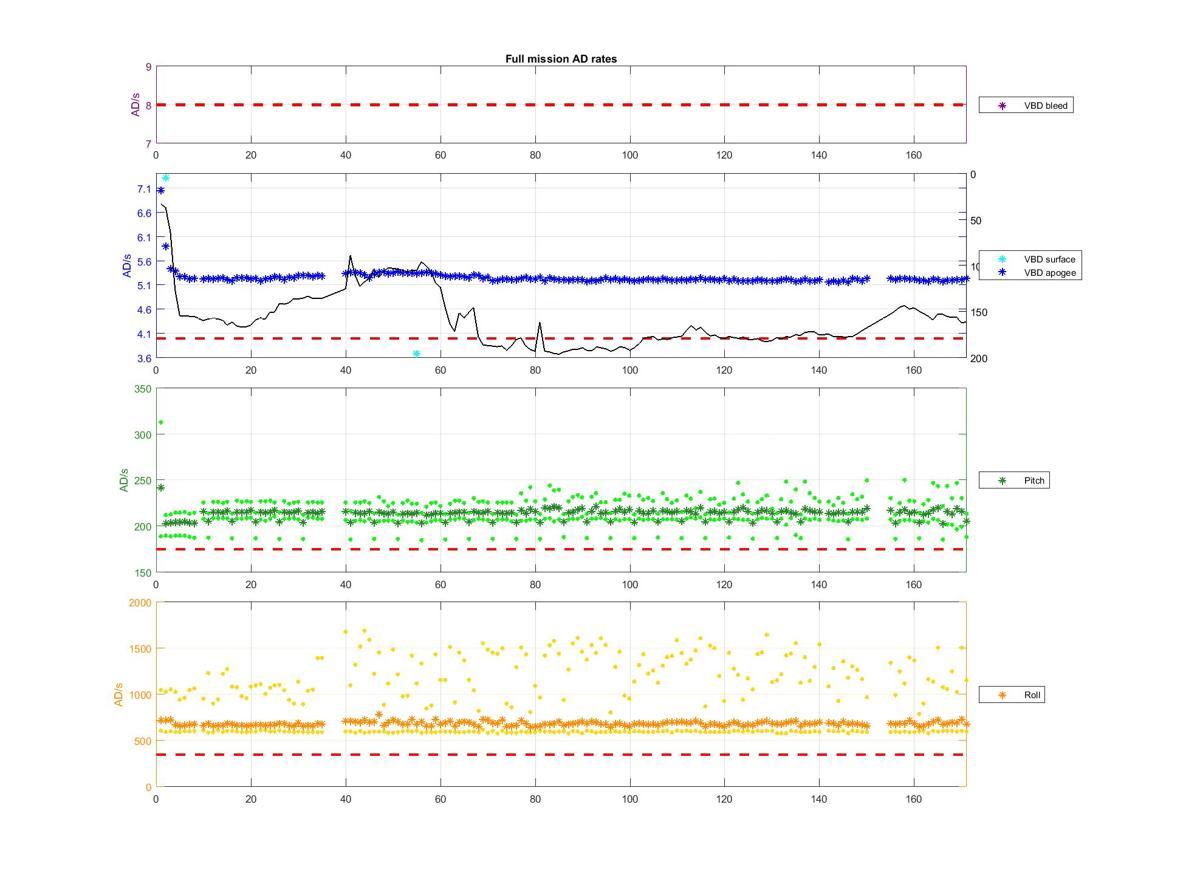Click y-axis tick 2000 in Roll plot
The width and height of the screenshot is (1200, 885).
coord(140,603)
